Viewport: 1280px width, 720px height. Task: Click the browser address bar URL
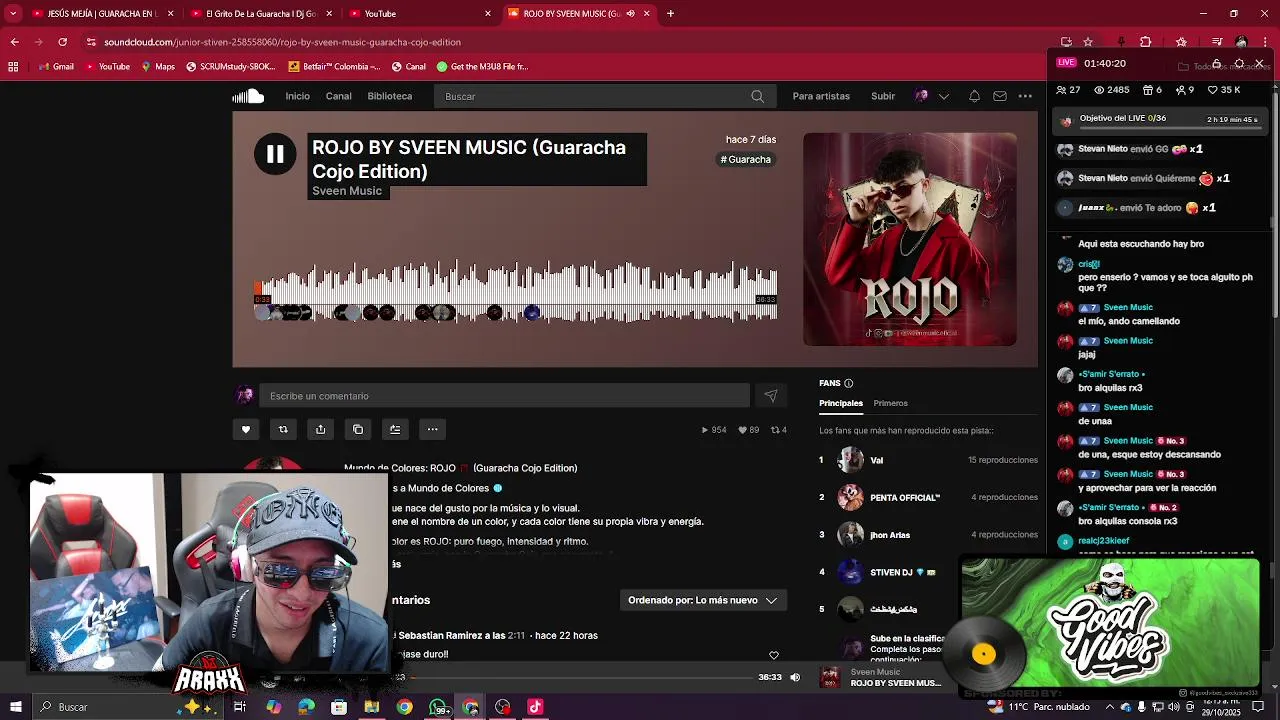(x=282, y=42)
